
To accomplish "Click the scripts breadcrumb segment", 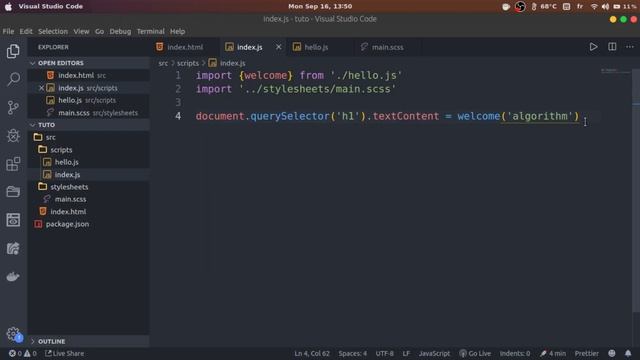I will (188, 63).
